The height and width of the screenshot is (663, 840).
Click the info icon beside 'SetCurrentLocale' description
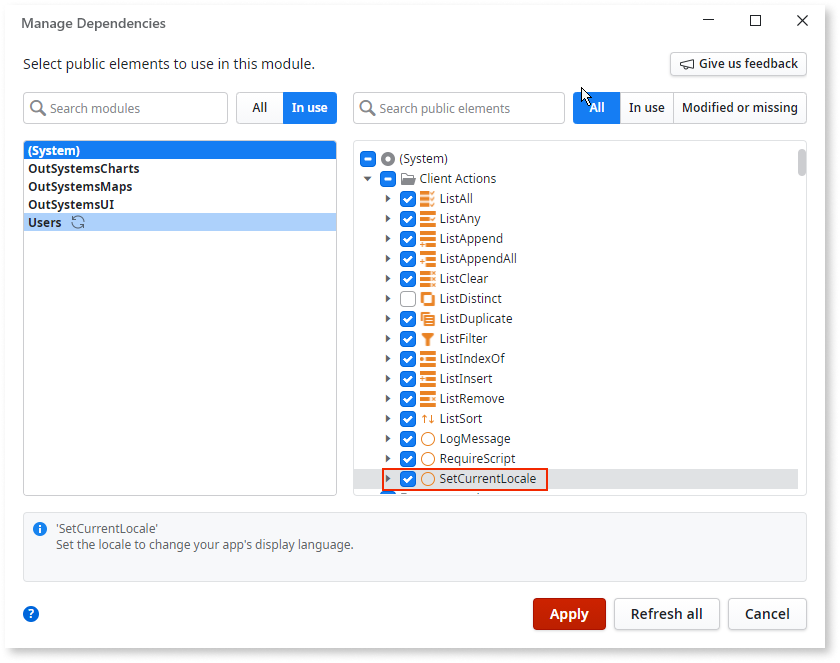tap(38, 528)
